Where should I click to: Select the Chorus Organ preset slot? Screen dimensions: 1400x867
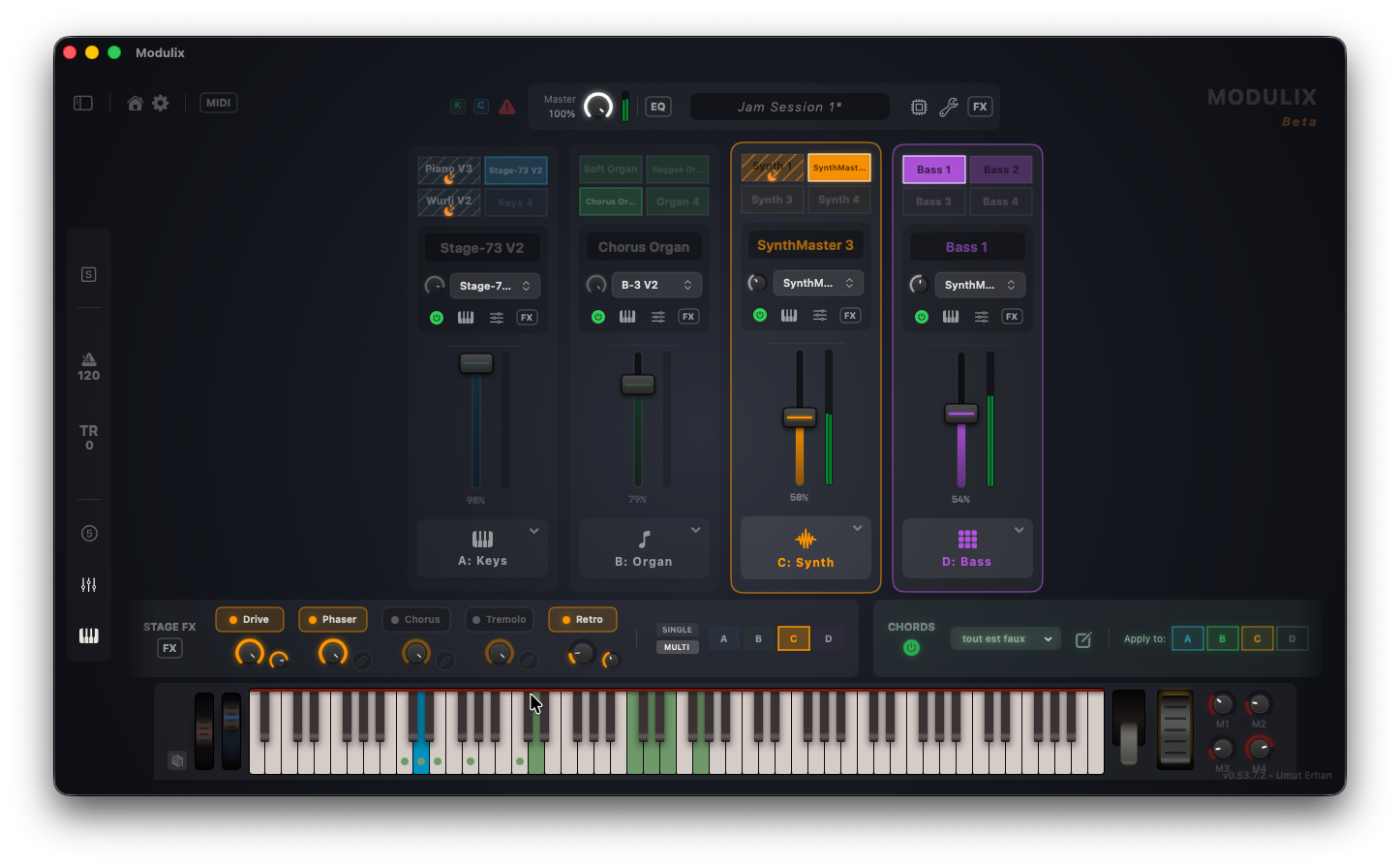coord(611,201)
